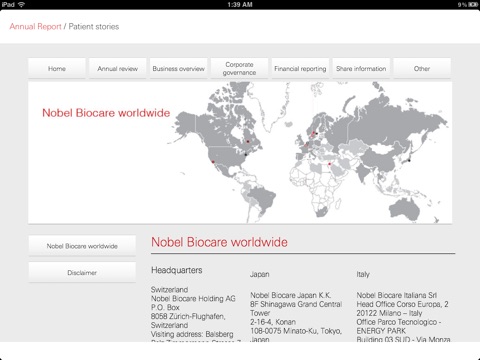This screenshot has width=480, height=360.
Task: Click the US east coast black dot
Action: tap(246, 154)
